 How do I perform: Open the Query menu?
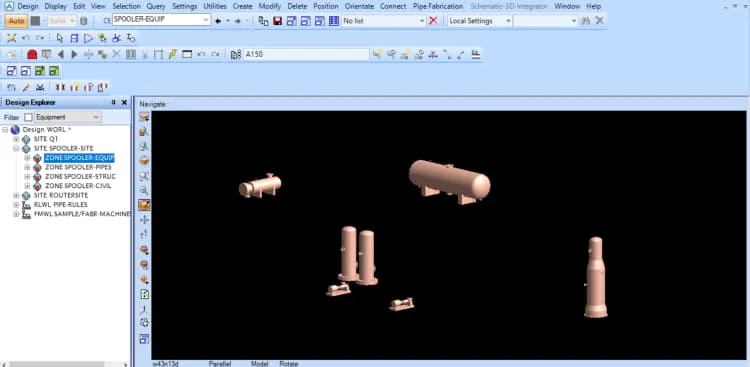click(156, 6)
